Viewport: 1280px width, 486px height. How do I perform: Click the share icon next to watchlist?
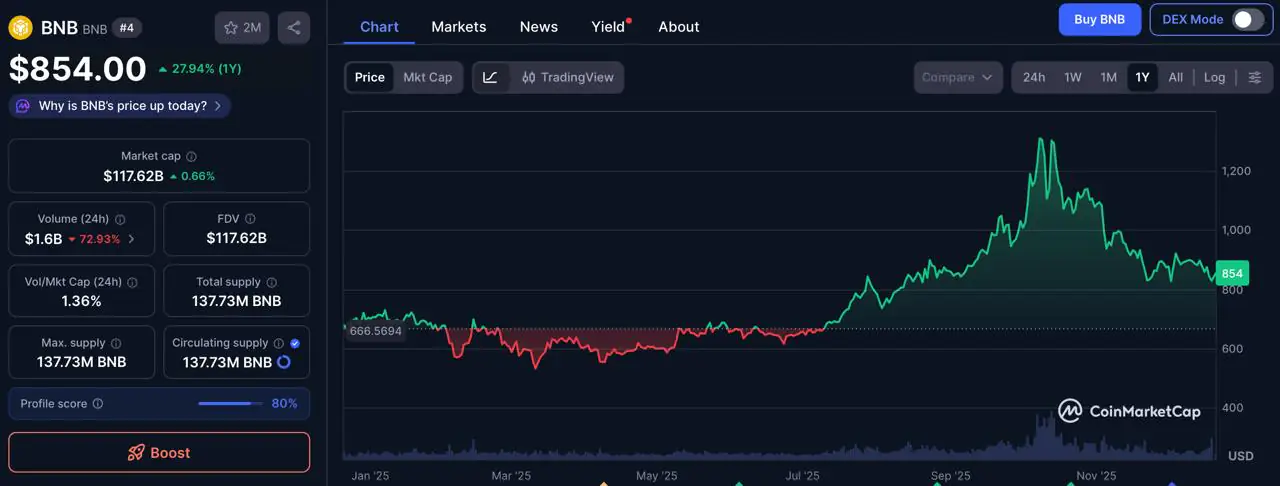293,28
